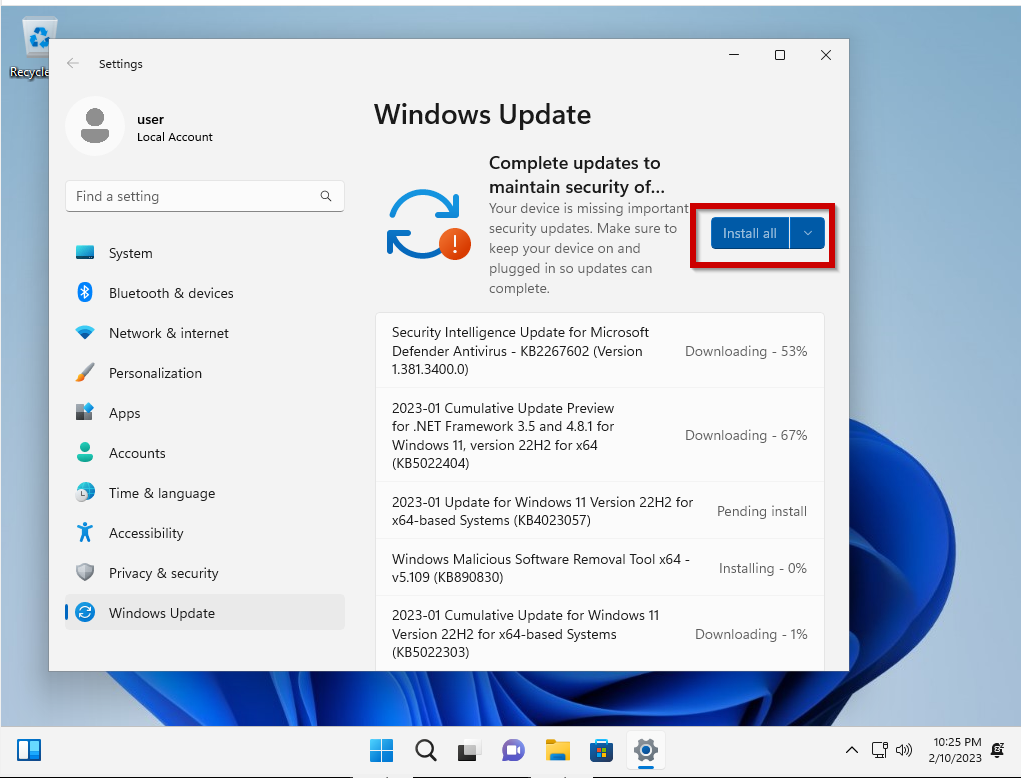Maximize the Settings window

[x=779, y=55]
